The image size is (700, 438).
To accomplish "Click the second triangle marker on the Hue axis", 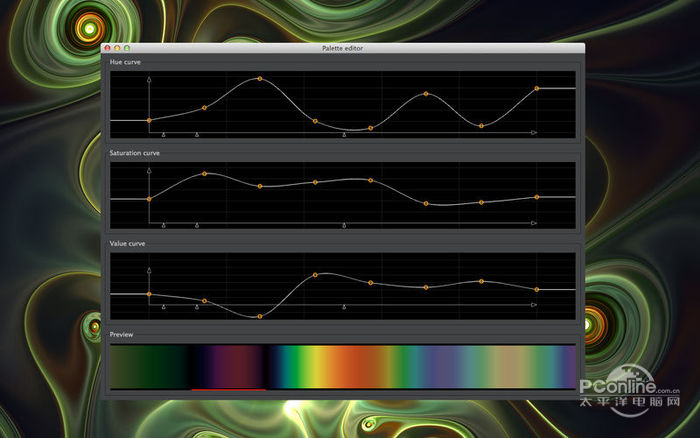I will (x=197, y=134).
